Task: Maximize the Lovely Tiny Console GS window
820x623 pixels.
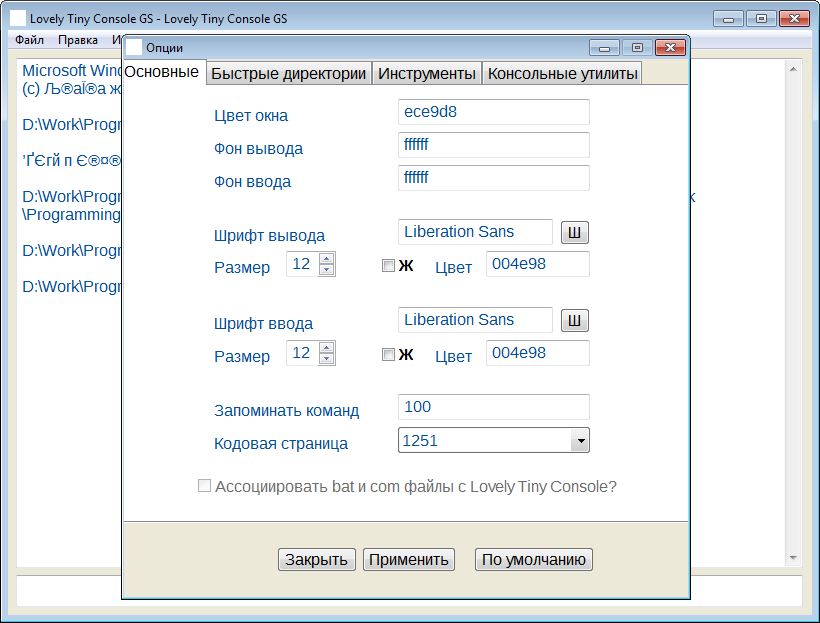Action: click(761, 19)
